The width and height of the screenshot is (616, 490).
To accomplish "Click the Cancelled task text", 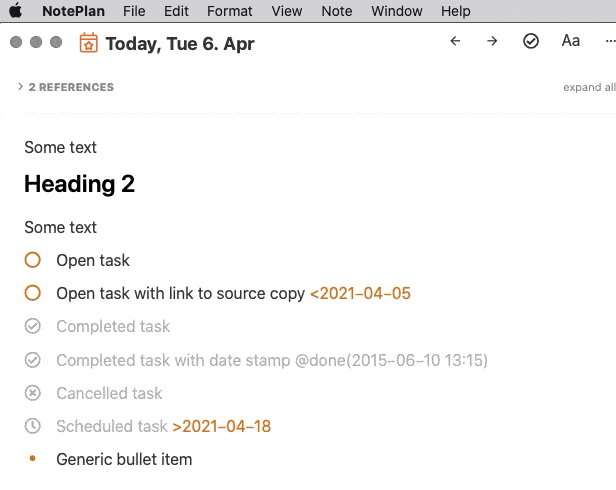I will (x=109, y=393).
